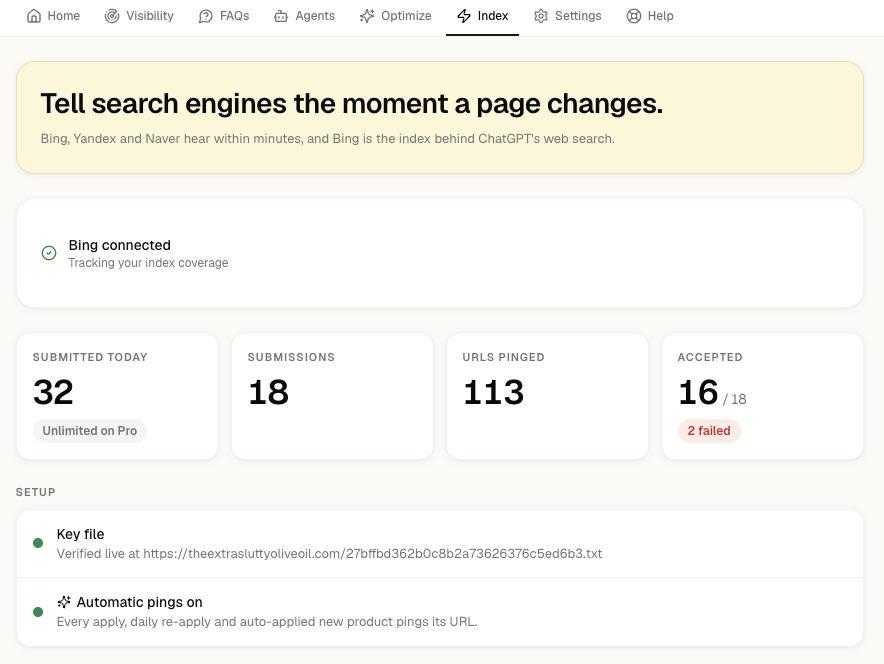The height and width of the screenshot is (664, 884).
Task: Click the Help lifebuoy icon
Action: click(x=634, y=16)
